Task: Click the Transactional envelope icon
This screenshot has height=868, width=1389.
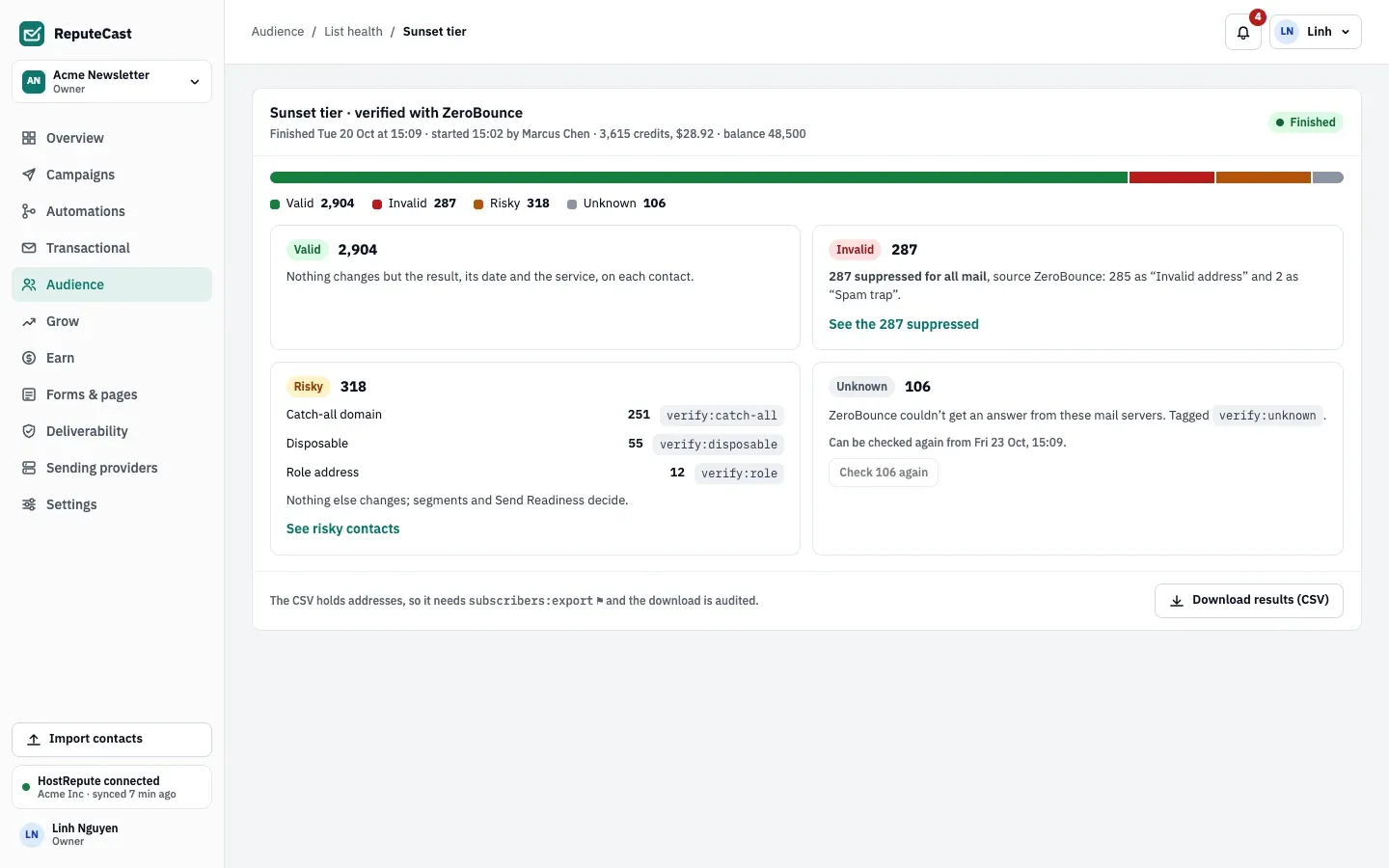Action: [x=29, y=248]
